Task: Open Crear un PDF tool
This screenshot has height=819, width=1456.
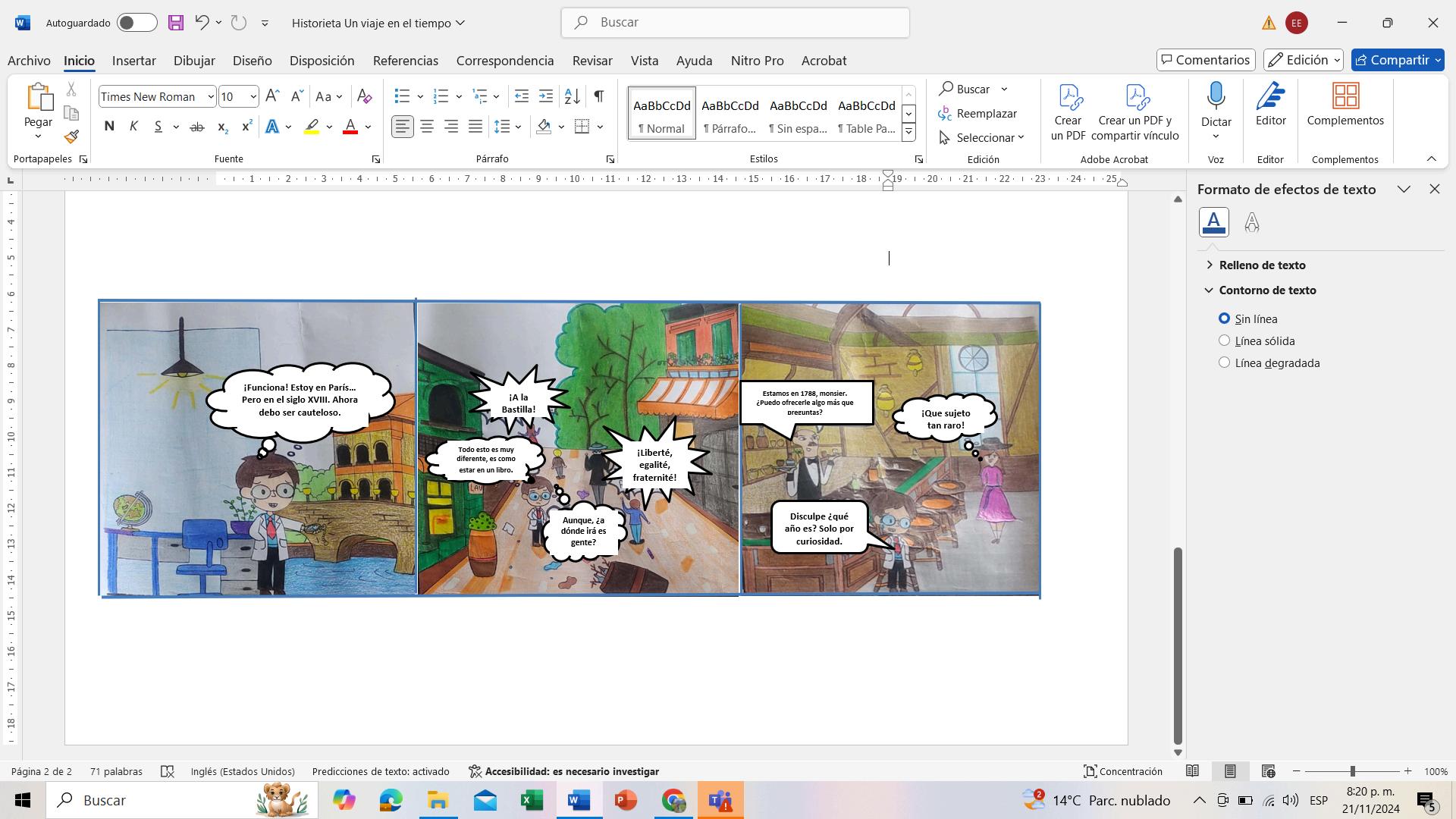Action: pos(1068,112)
